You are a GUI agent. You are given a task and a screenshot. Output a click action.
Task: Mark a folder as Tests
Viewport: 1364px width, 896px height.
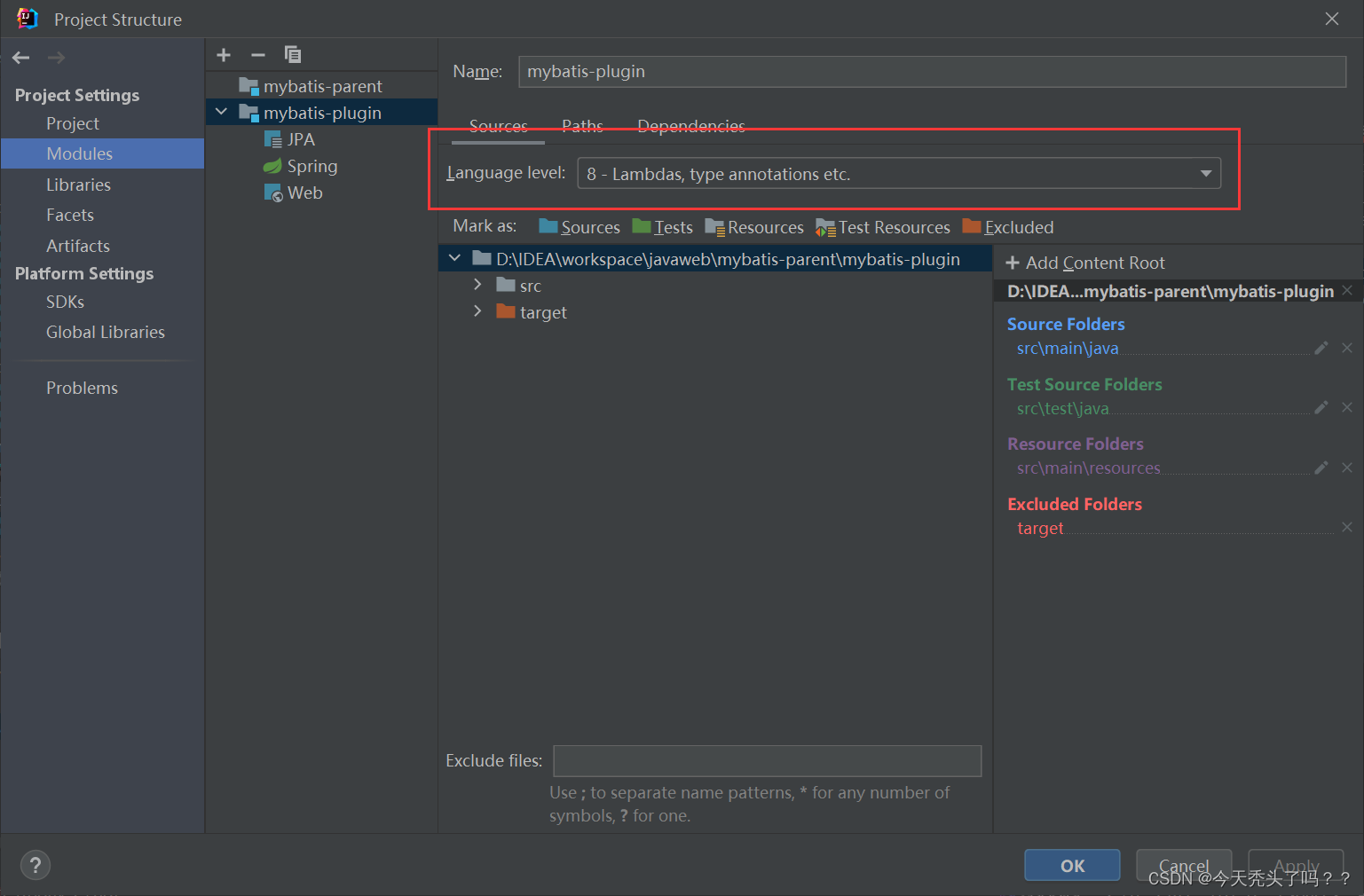coord(662,227)
